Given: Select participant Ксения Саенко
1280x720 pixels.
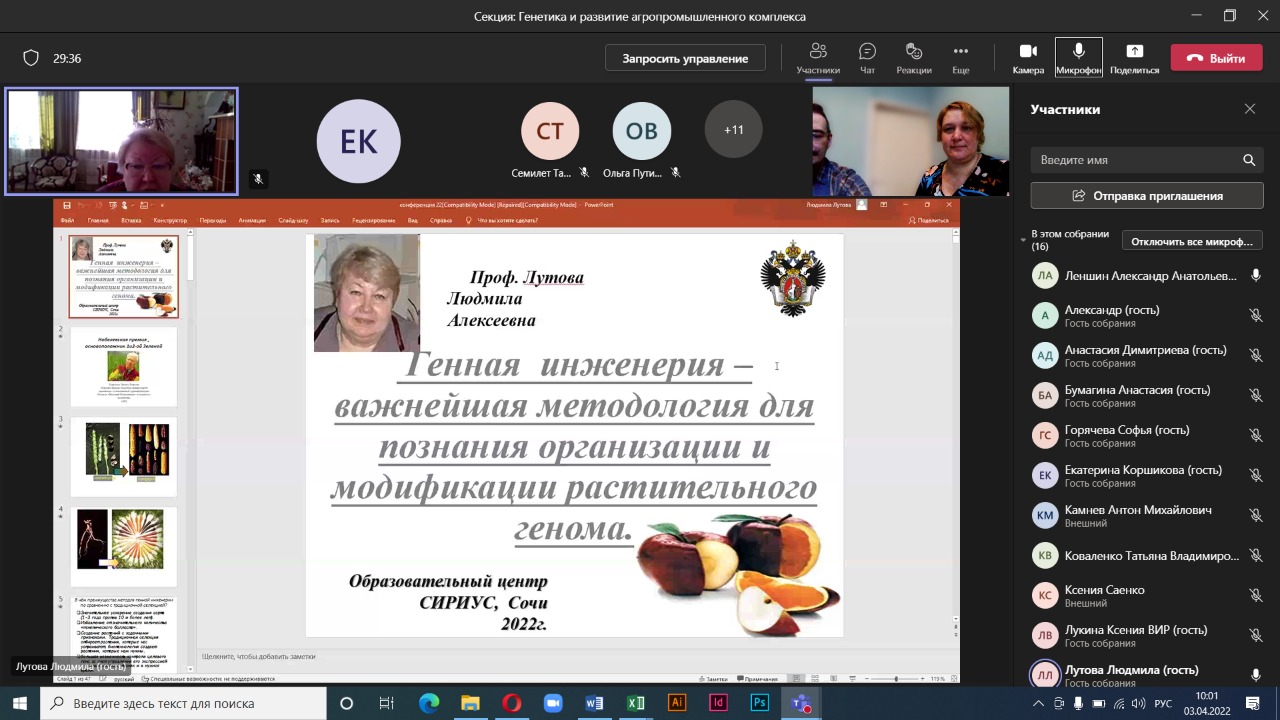Looking at the screenshot, I should [1147, 595].
